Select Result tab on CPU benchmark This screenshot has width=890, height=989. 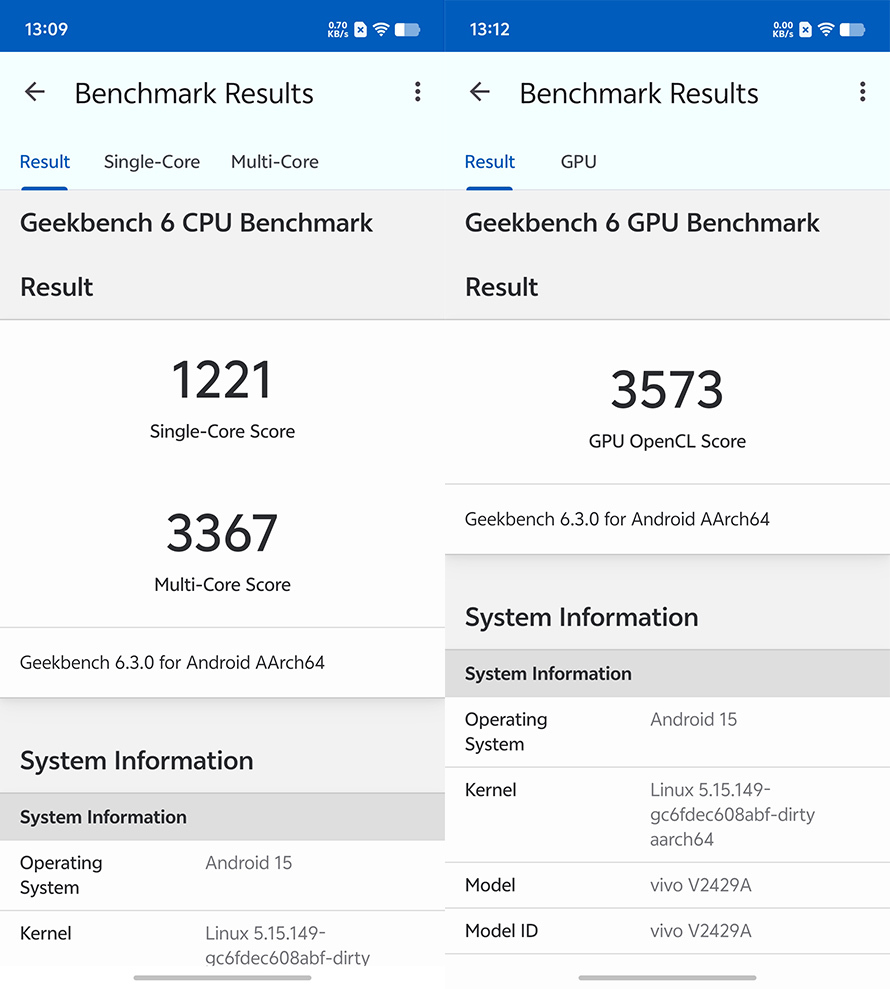45,162
